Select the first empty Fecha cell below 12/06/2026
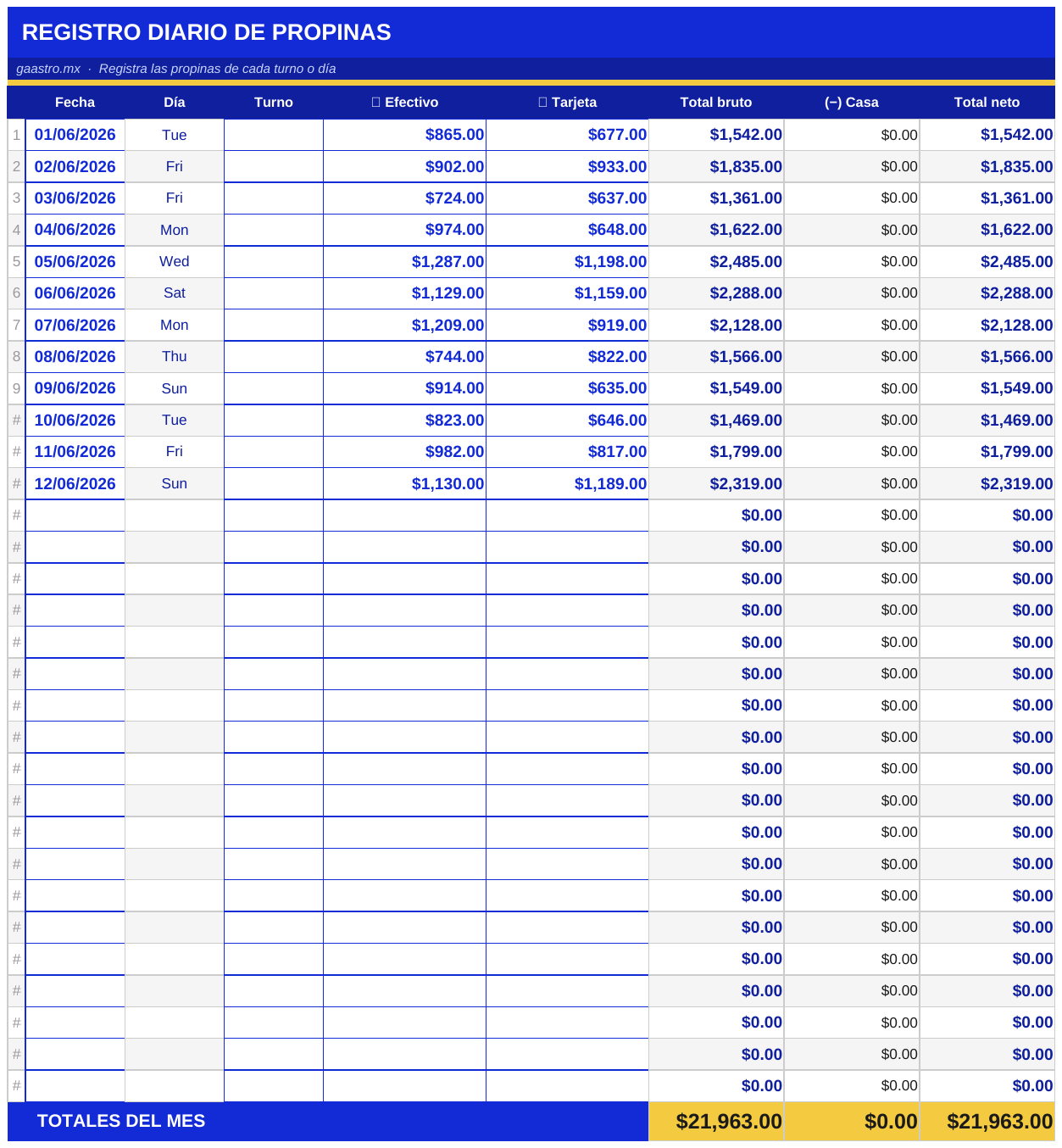Screen dimensions: 1062x1148 click(75, 515)
